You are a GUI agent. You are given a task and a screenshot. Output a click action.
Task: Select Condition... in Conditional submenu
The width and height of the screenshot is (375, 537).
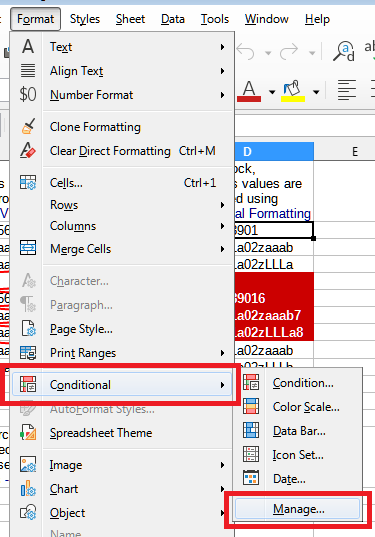tap(297, 383)
